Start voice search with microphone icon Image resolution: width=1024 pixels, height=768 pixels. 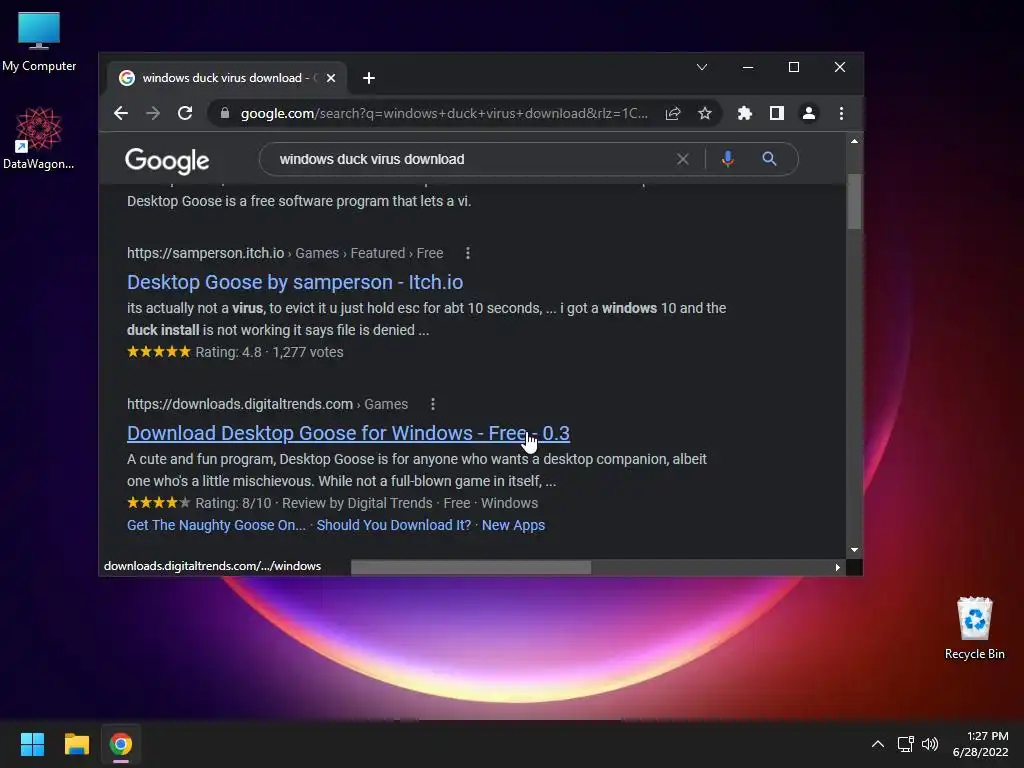pos(728,159)
